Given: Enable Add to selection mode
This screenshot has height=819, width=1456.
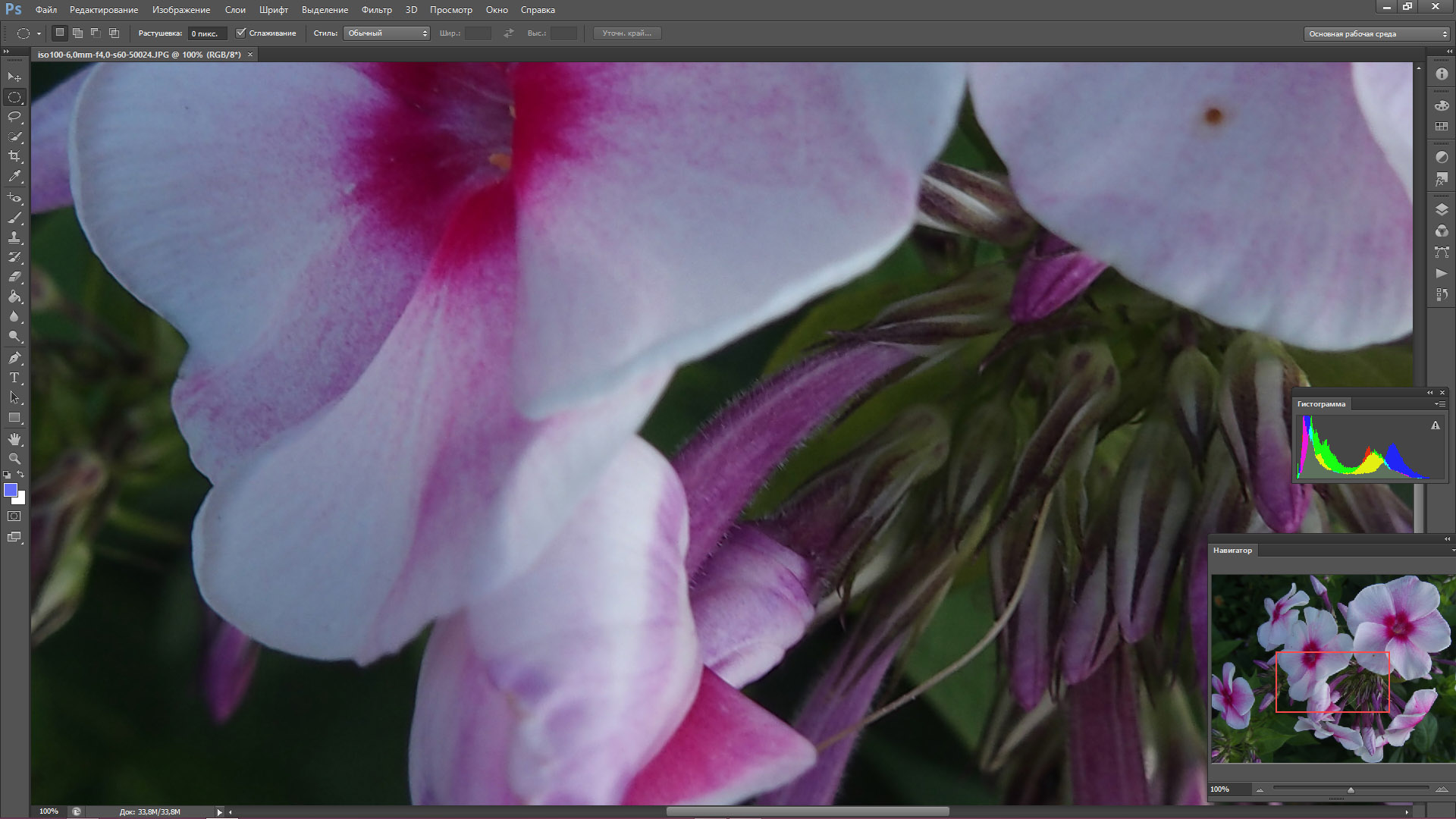Looking at the screenshot, I should pyautogui.click(x=77, y=33).
